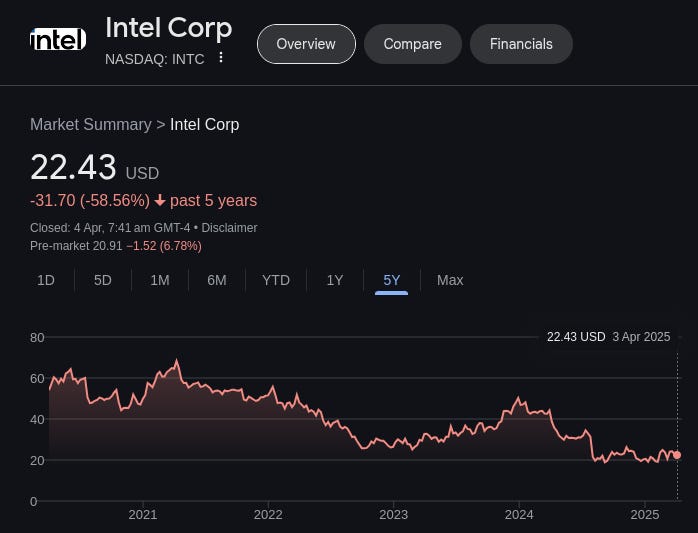The image size is (698, 533).
Task: Select the 5D time range
Action: [x=103, y=280]
